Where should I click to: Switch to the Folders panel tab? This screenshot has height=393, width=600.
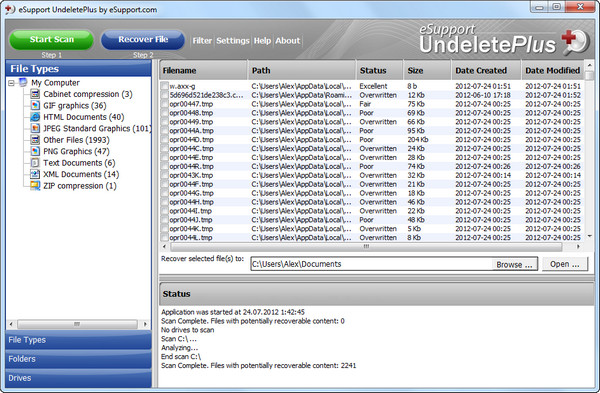click(x=78, y=359)
